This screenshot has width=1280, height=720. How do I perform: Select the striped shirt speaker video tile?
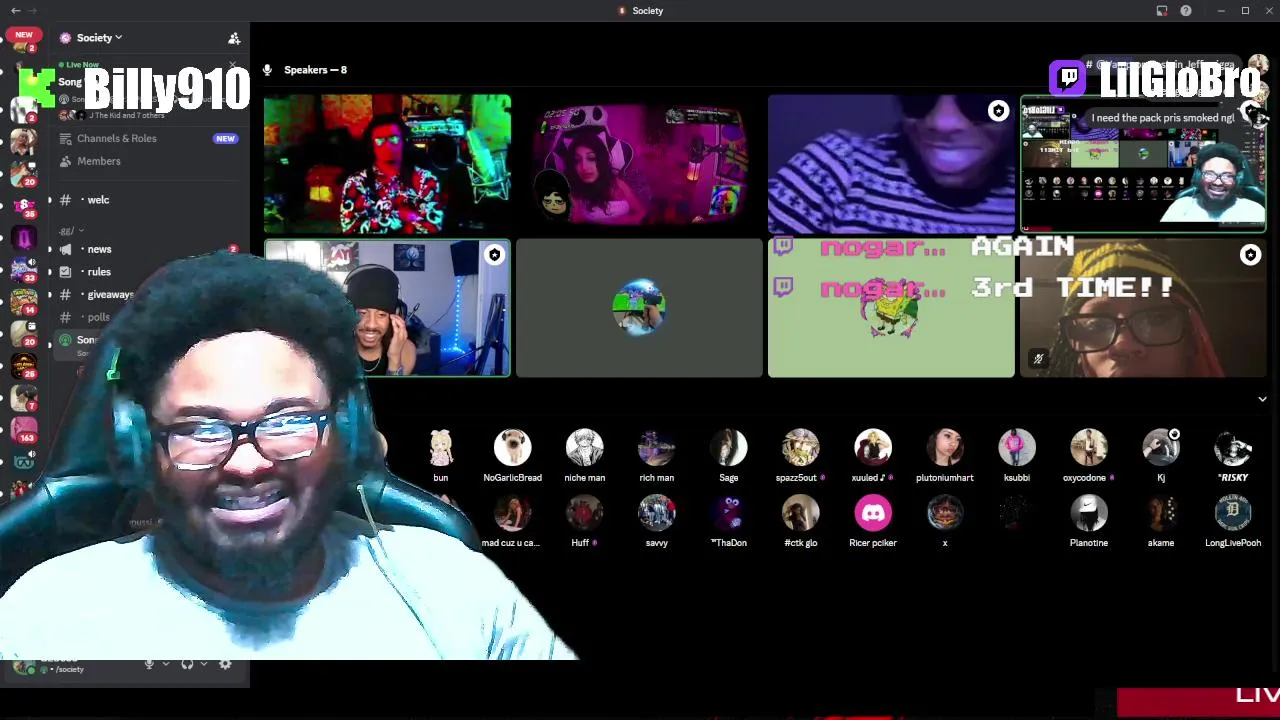coord(891,164)
